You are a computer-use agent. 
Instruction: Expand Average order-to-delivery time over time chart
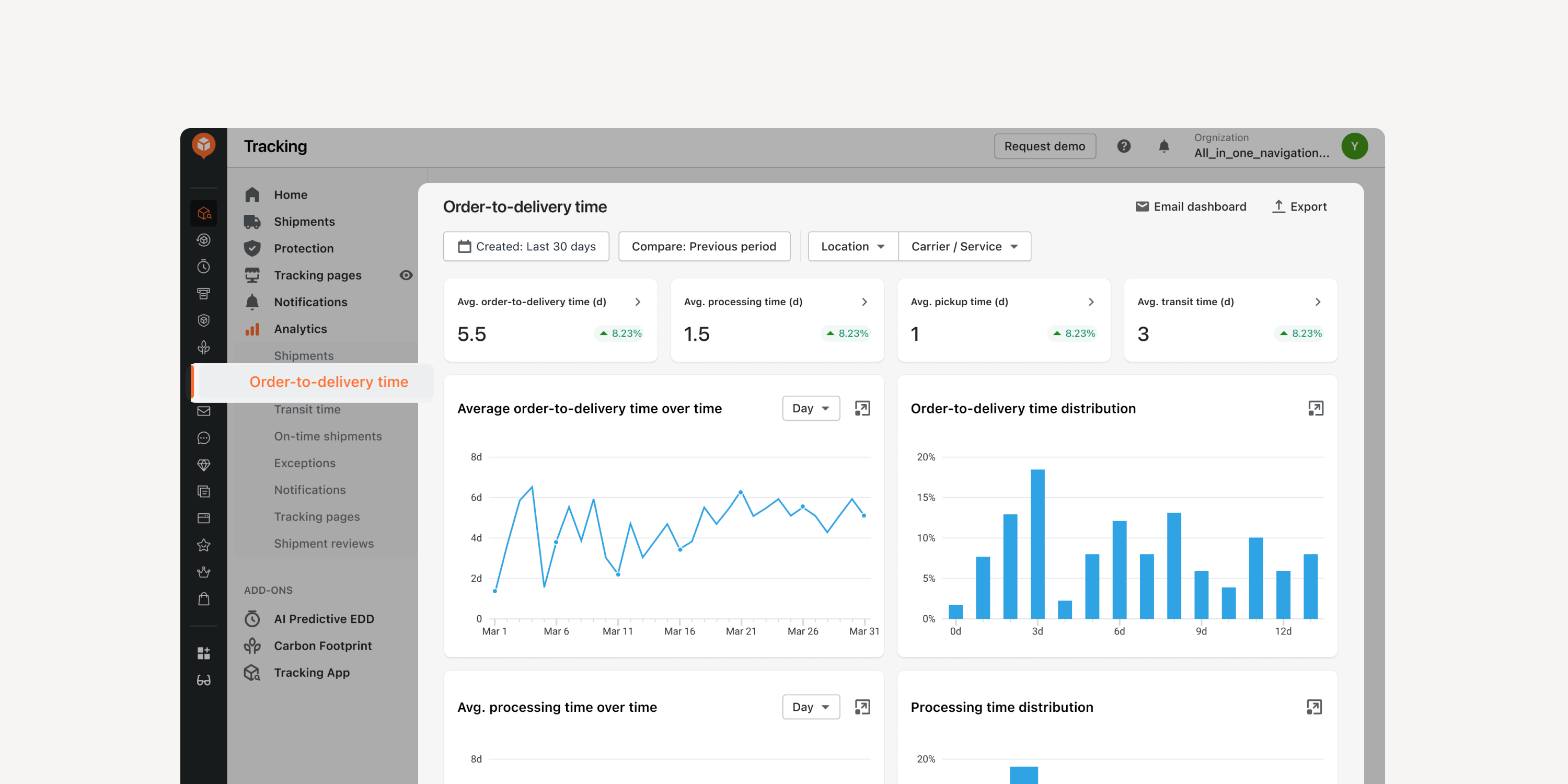tap(862, 408)
